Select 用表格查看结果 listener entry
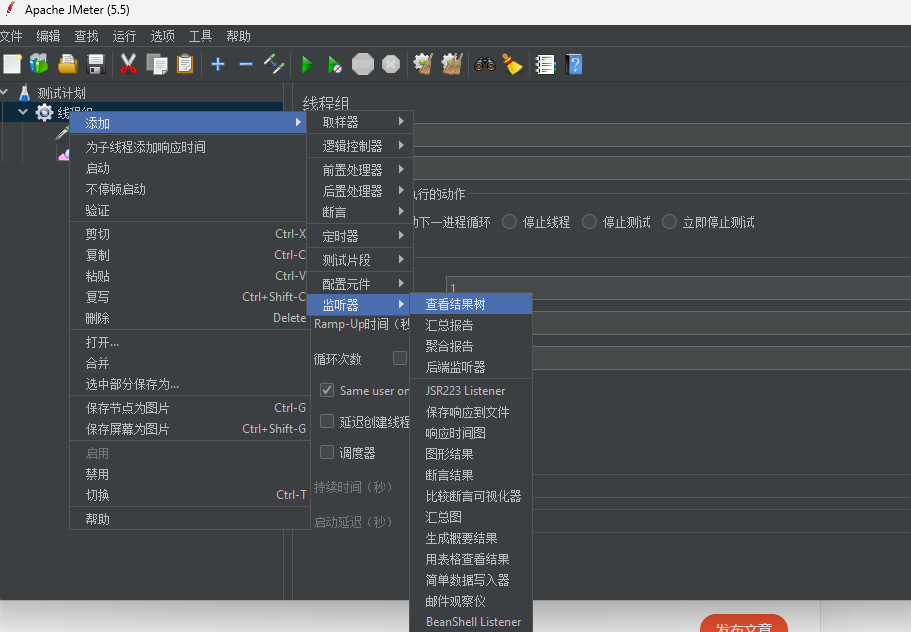The image size is (911, 632). tap(471, 559)
